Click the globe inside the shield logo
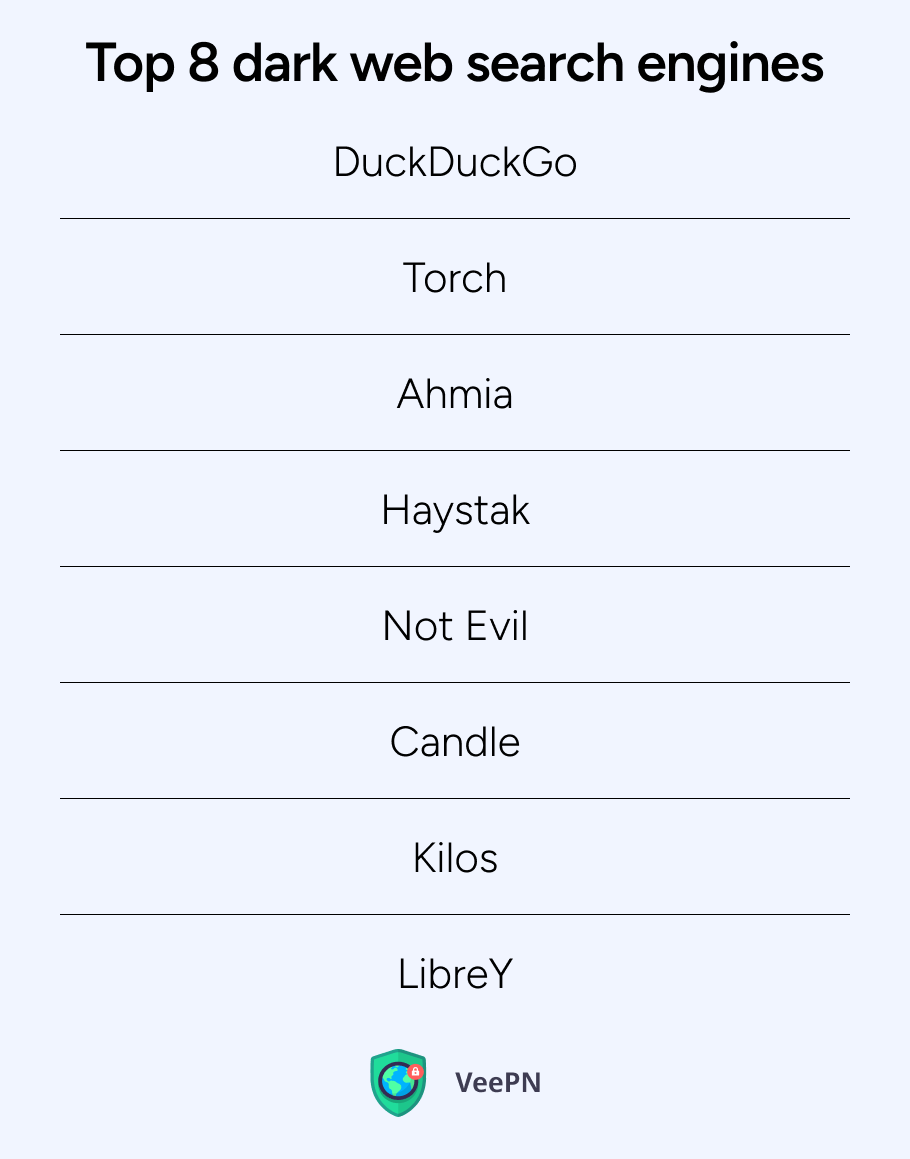Screen dimensions: 910x1159 [396, 1083]
